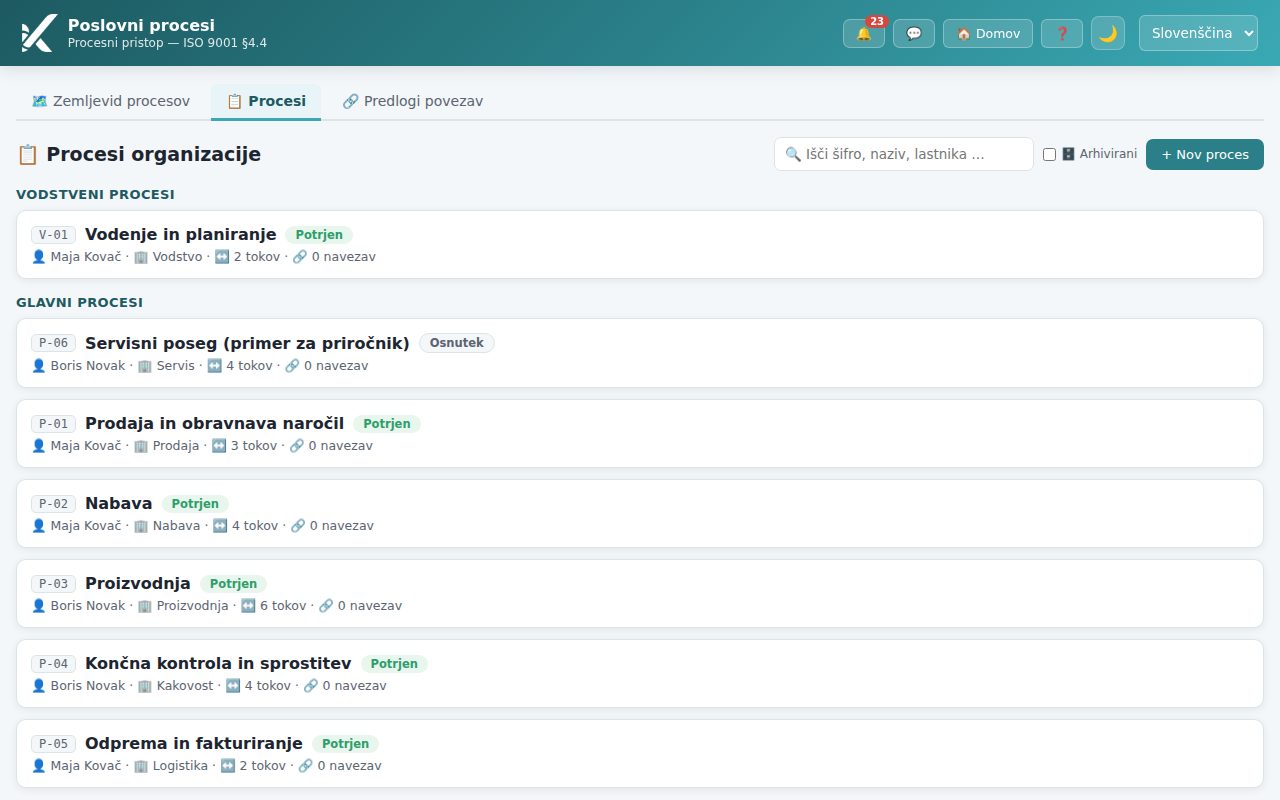Click the P-06 code badge

point(53,343)
